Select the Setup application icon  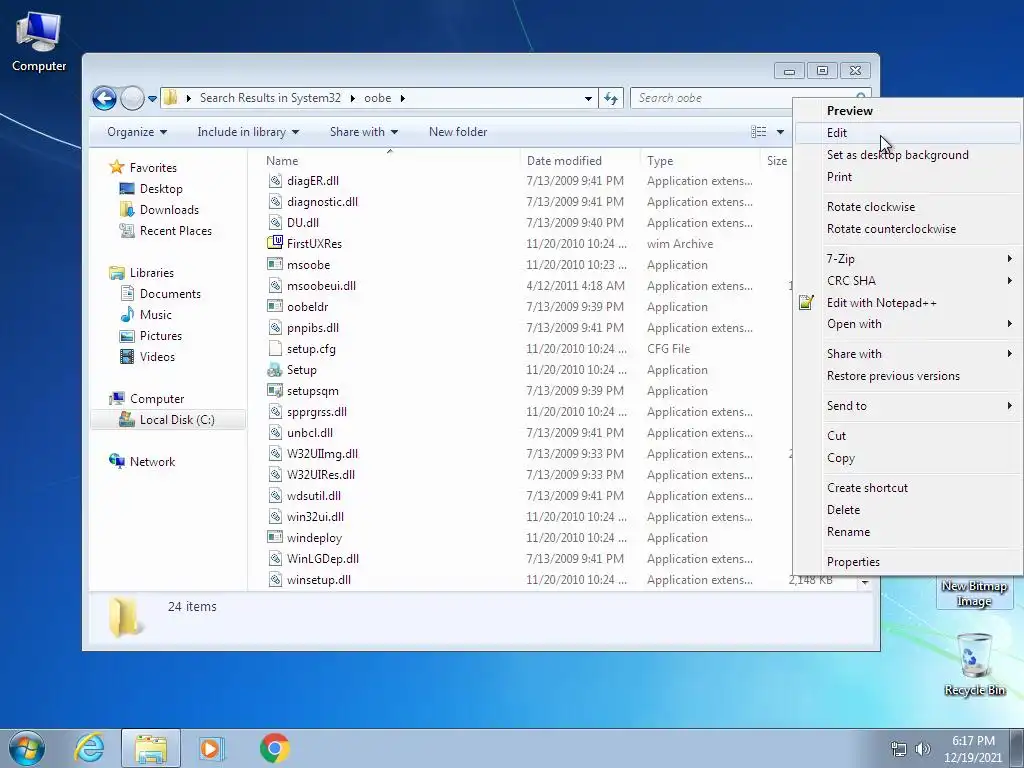tap(275, 370)
